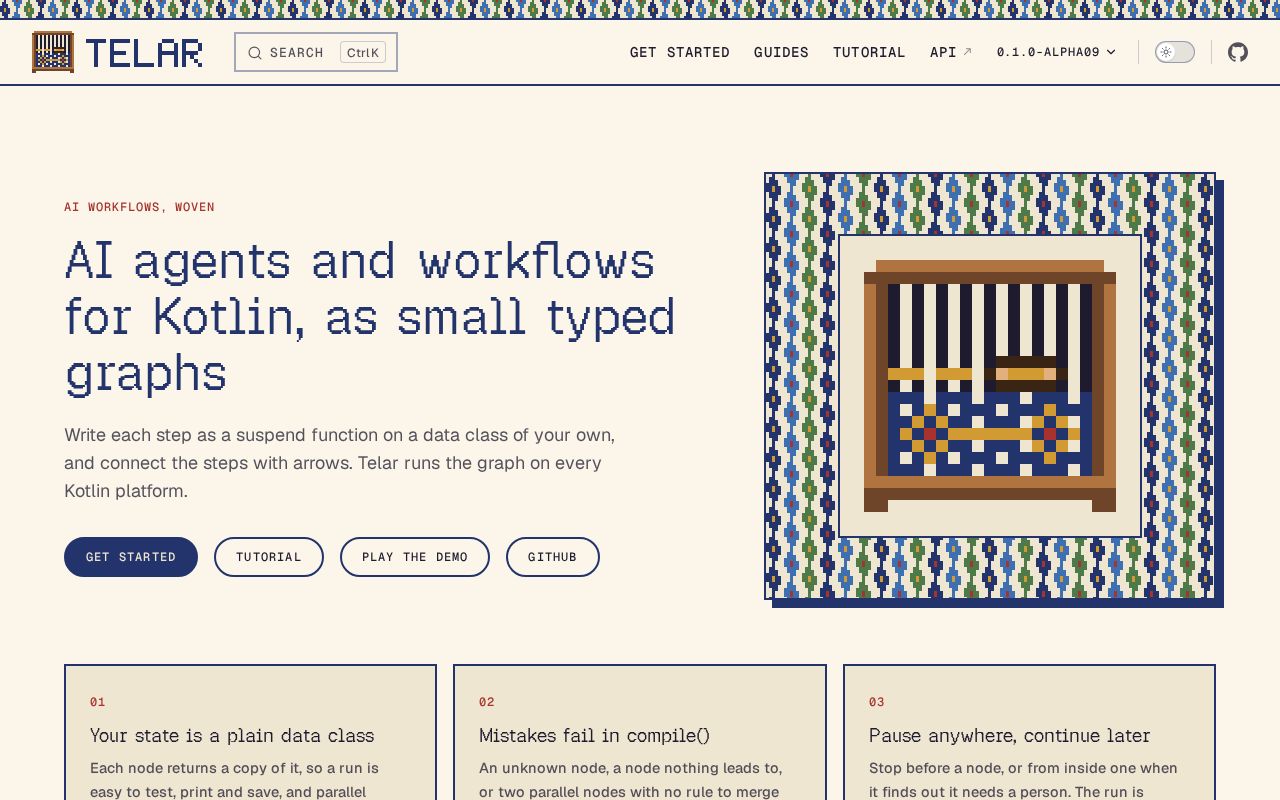Open the API external nav link

[951, 52]
